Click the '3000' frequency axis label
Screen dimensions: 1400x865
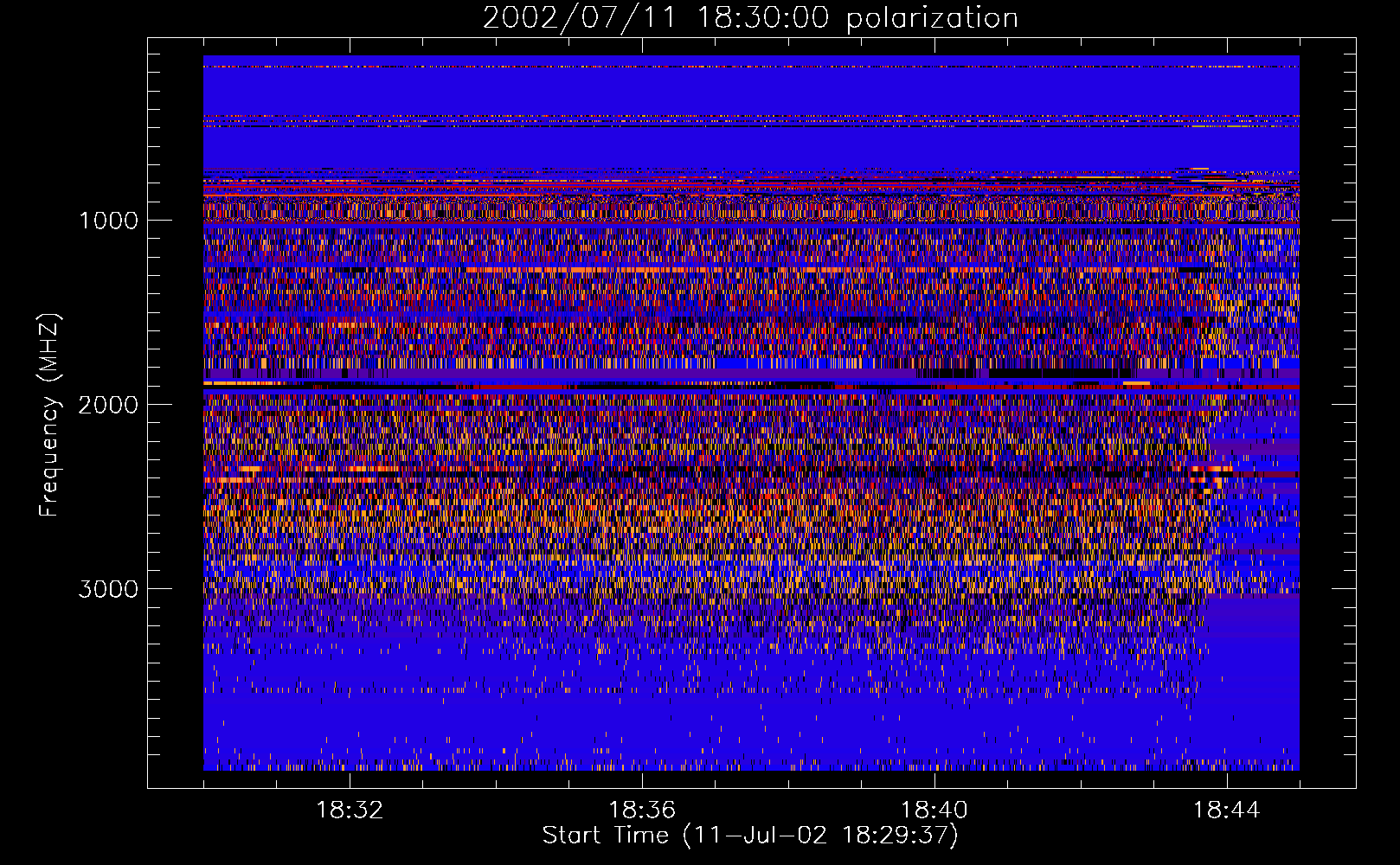[108, 589]
